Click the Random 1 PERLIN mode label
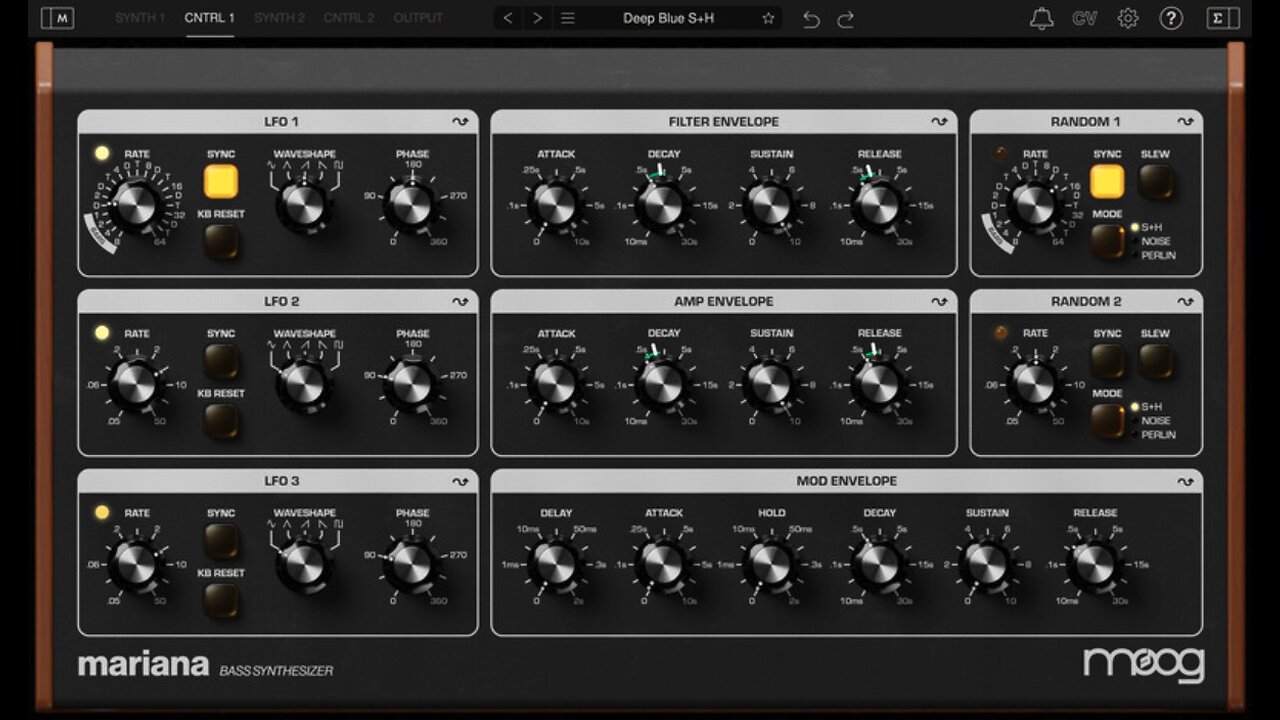1280x720 pixels. (1158, 256)
